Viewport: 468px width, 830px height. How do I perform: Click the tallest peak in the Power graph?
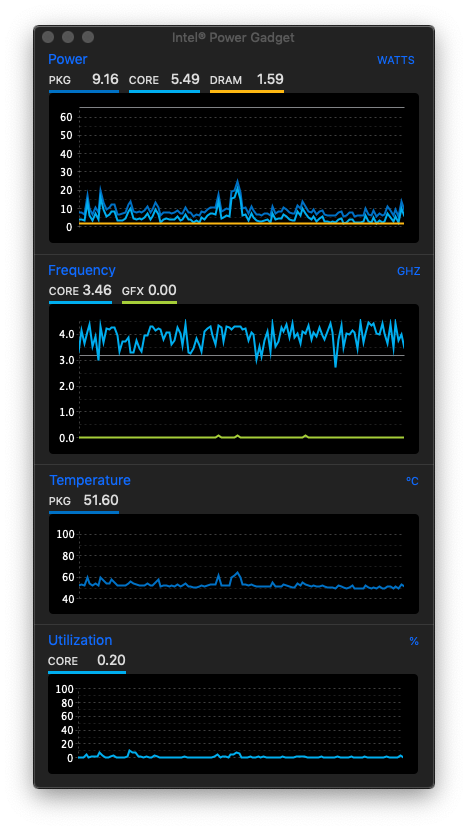237,182
